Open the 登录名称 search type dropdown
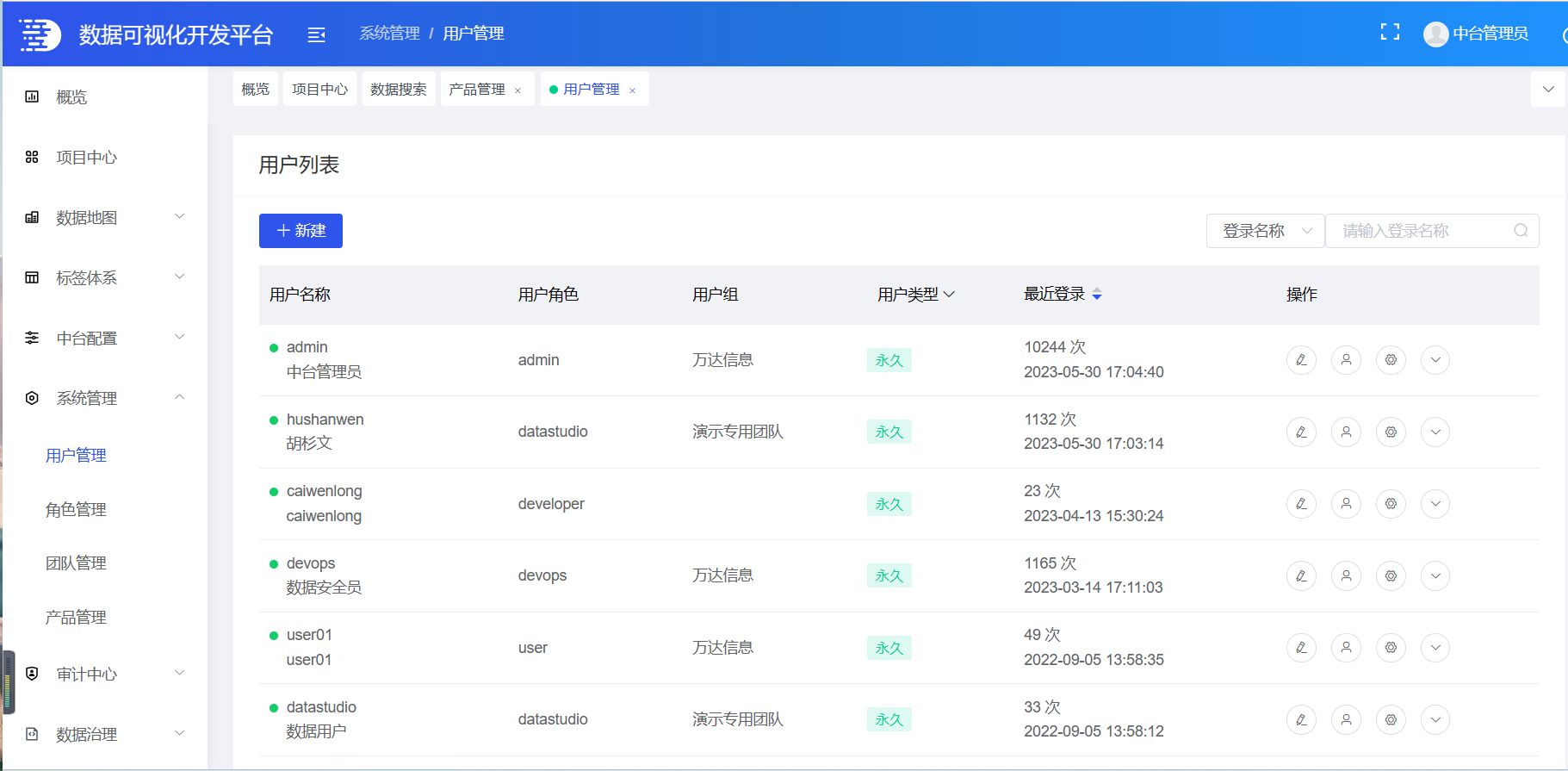Image resolution: width=1568 pixels, height=771 pixels. [1265, 231]
